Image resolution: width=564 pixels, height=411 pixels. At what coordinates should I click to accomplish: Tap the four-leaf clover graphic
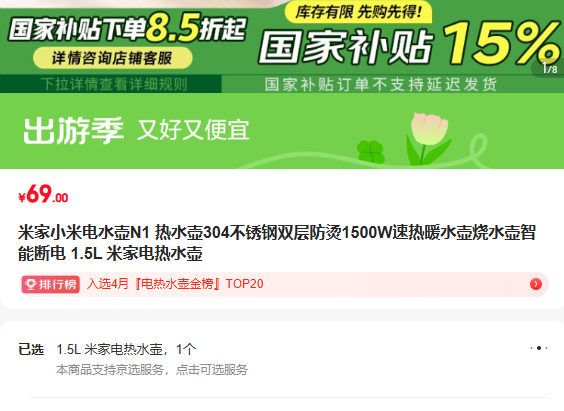click(370, 152)
